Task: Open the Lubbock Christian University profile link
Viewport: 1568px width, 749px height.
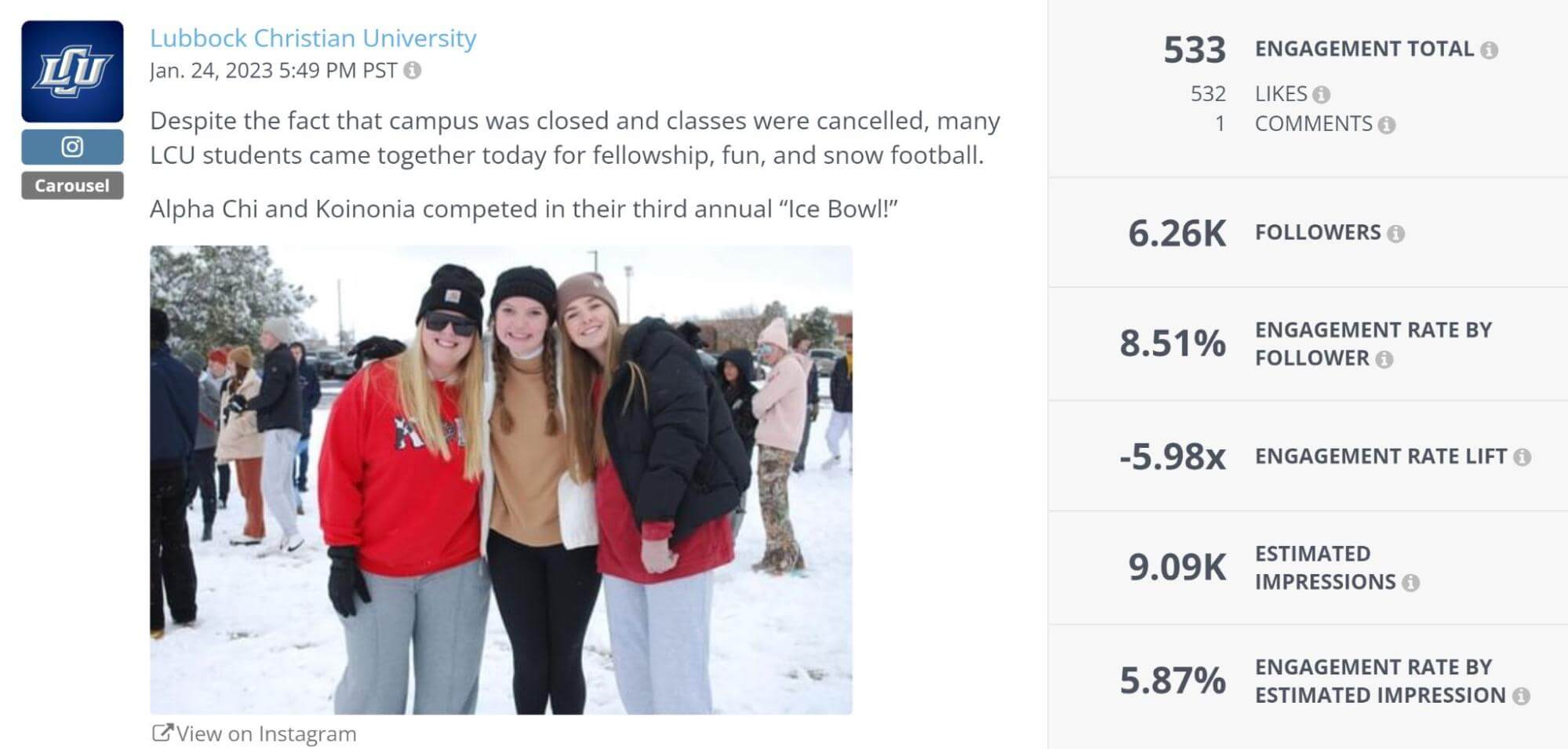Action: (x=312, y=38)
